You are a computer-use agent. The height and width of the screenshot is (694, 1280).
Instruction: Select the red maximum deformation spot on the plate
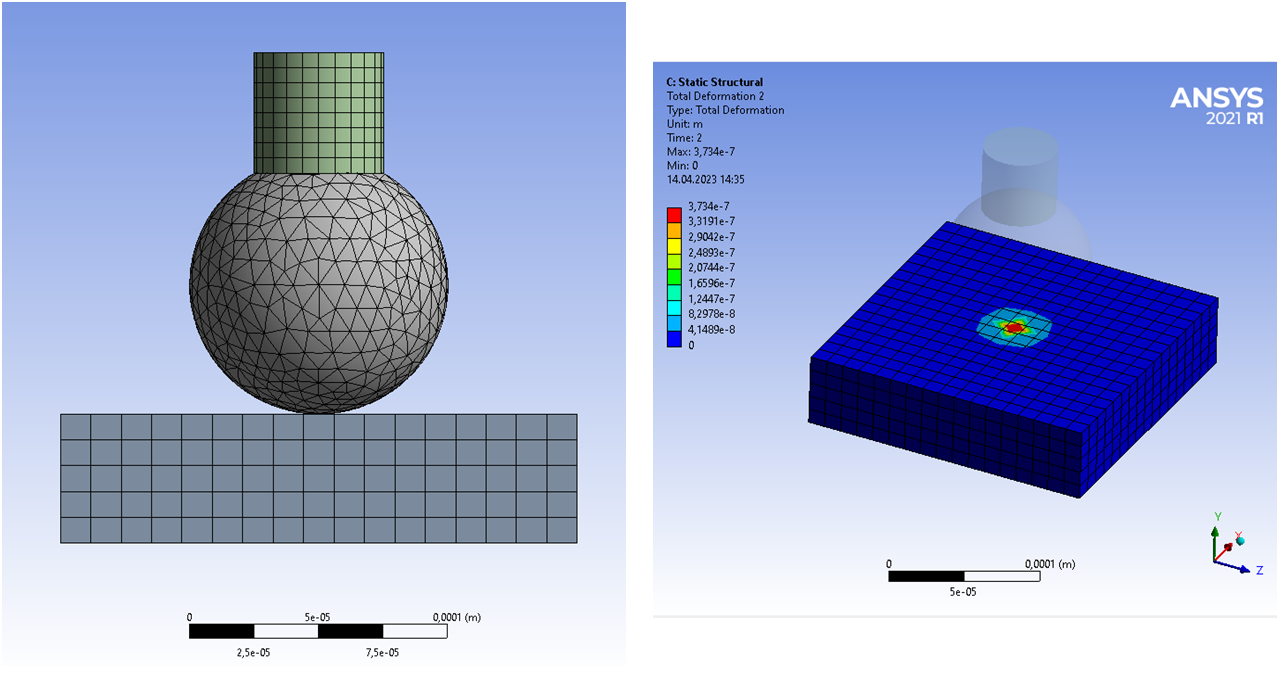[1015, 327]
